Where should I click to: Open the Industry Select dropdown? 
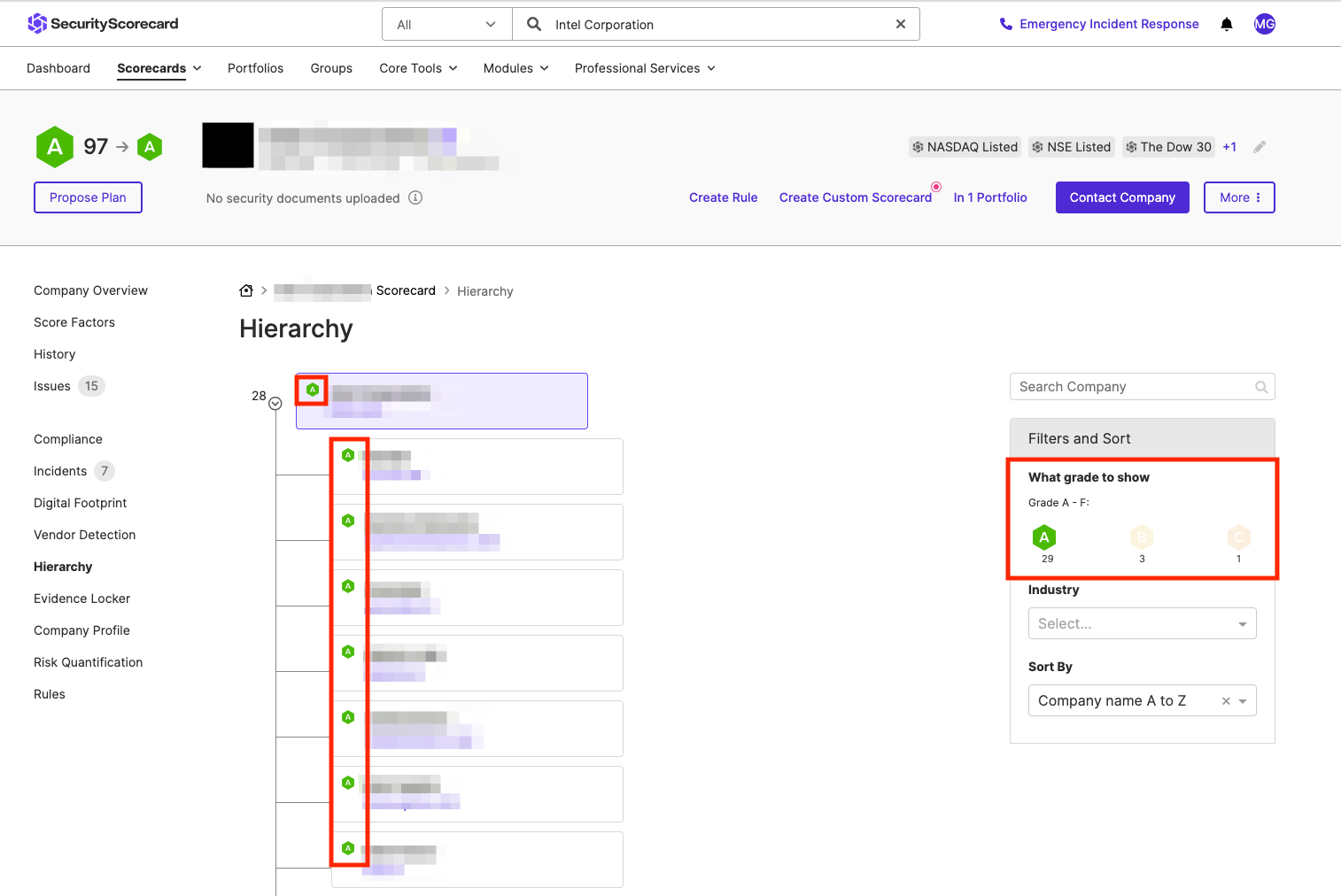click(x=1143, y=623)
